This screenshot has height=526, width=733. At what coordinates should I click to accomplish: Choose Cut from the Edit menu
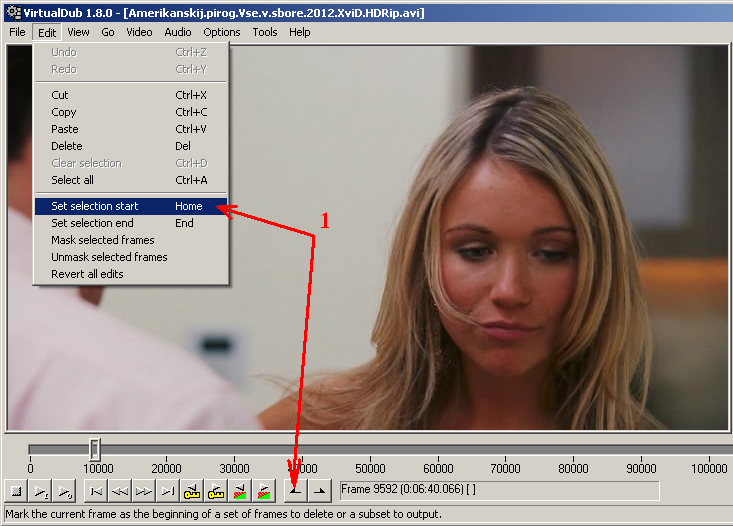tap(131, 95)
